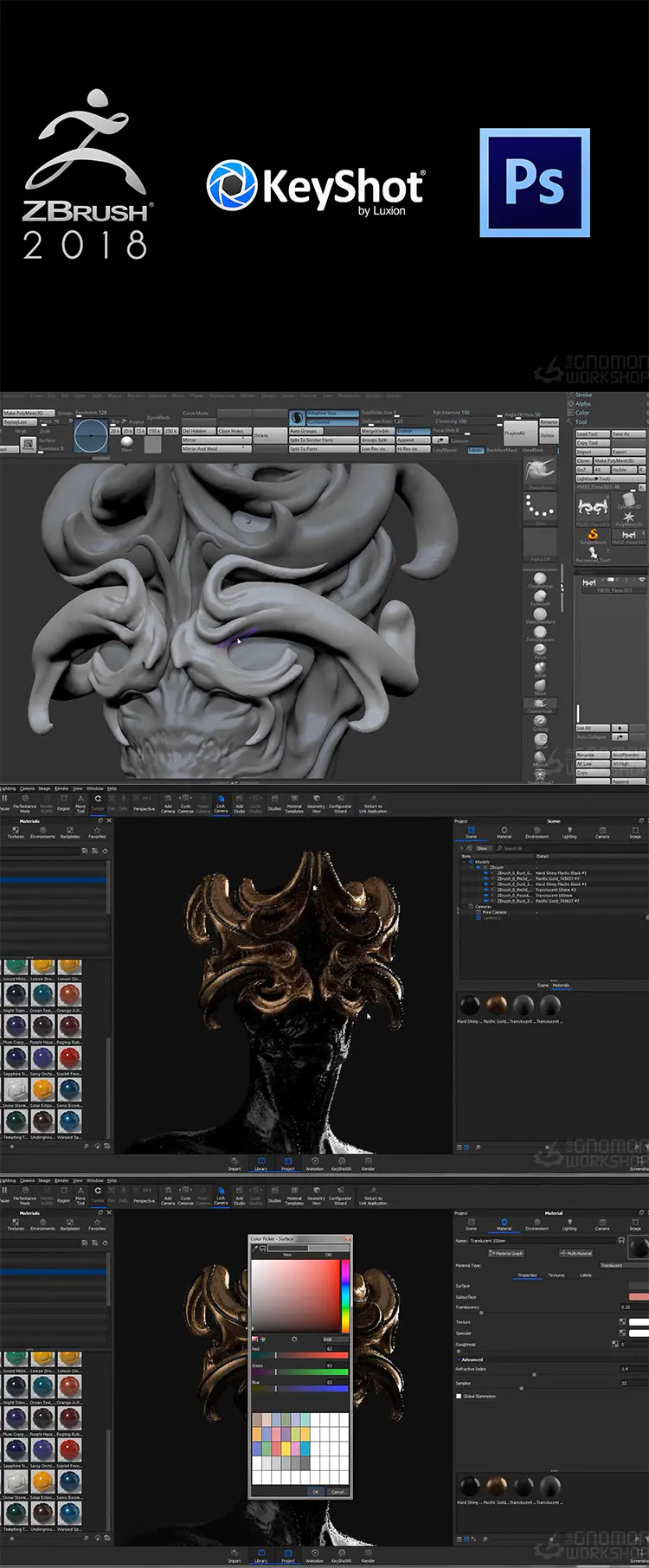Click Render in Color Picker KeyShot bottom bar
649x1568 pixels.
click(369, 1555)
